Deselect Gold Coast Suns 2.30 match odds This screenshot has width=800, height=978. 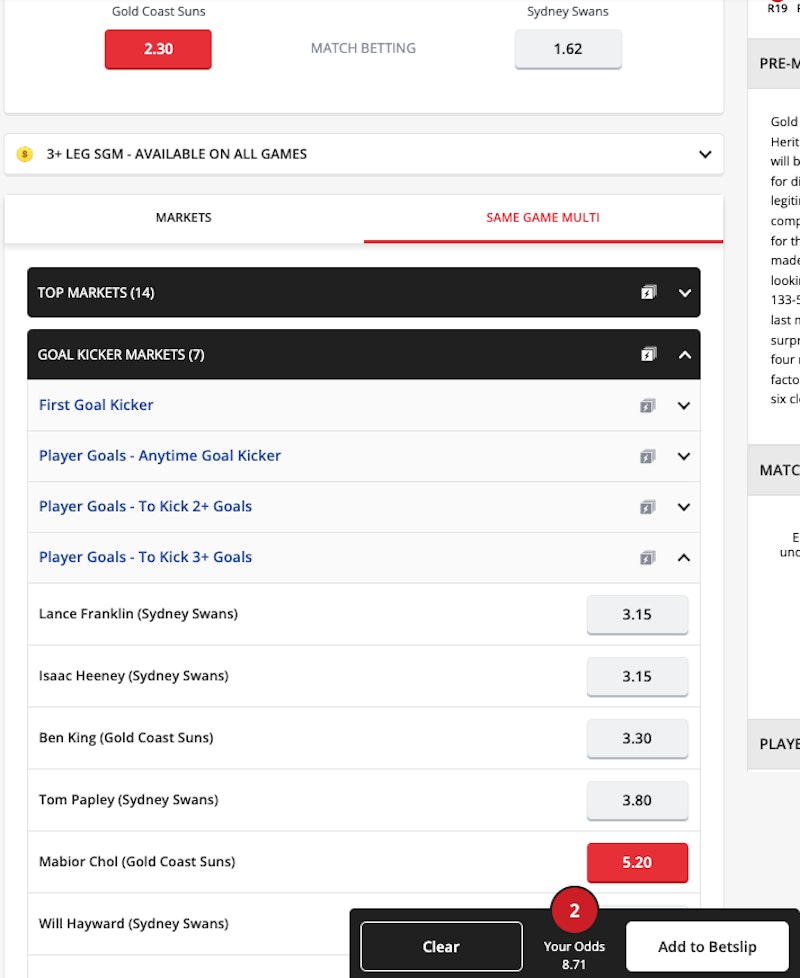[158, 49]
